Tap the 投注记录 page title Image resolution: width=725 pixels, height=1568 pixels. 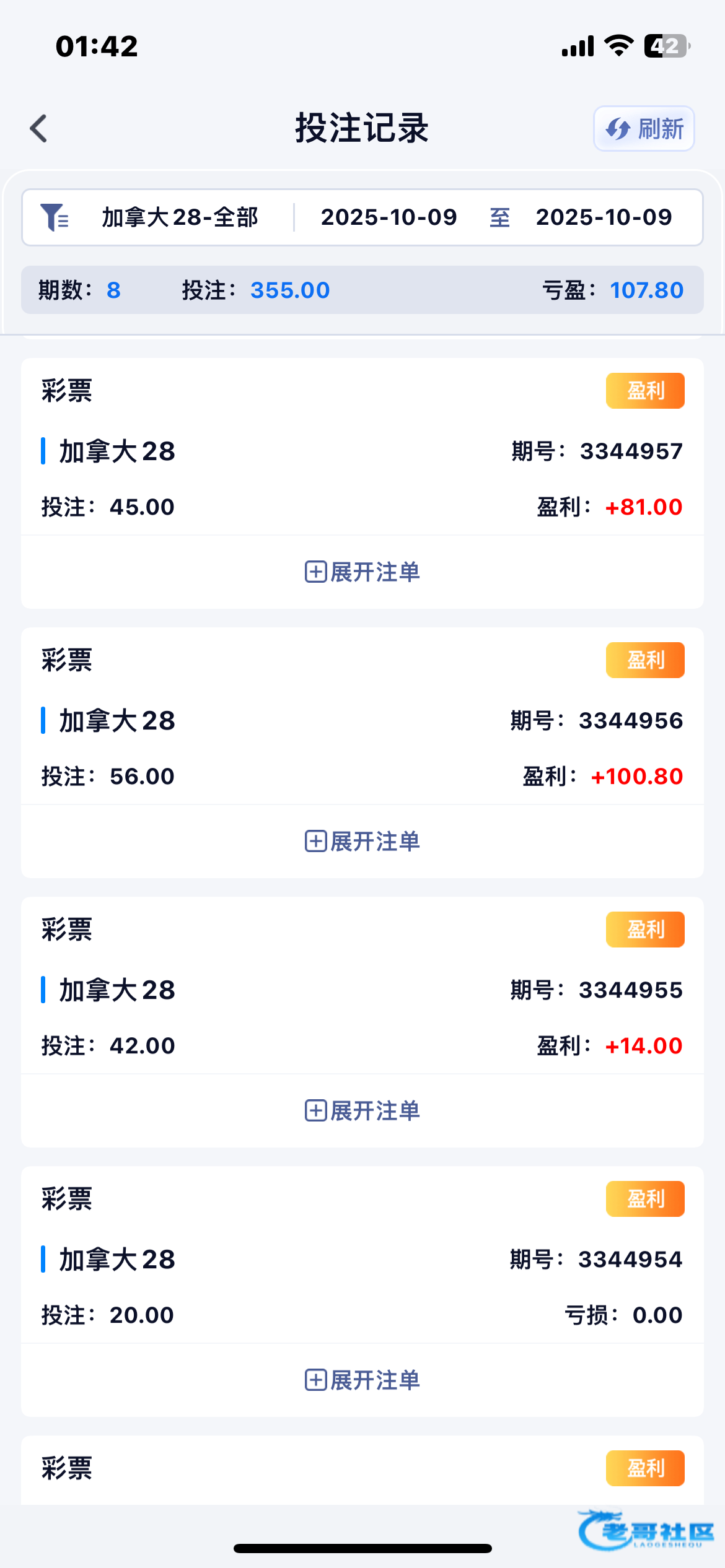tap(362, 129)
